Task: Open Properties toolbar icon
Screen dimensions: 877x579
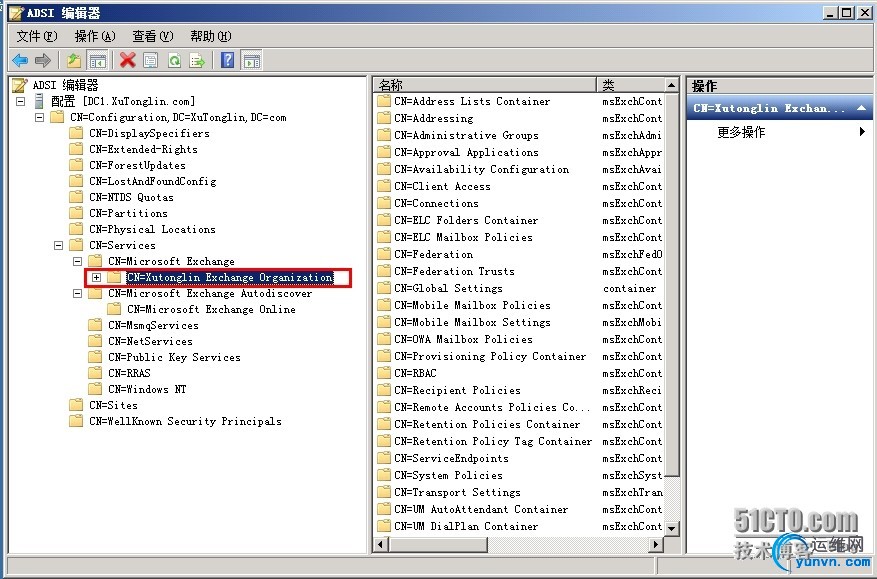Action: 150,60
